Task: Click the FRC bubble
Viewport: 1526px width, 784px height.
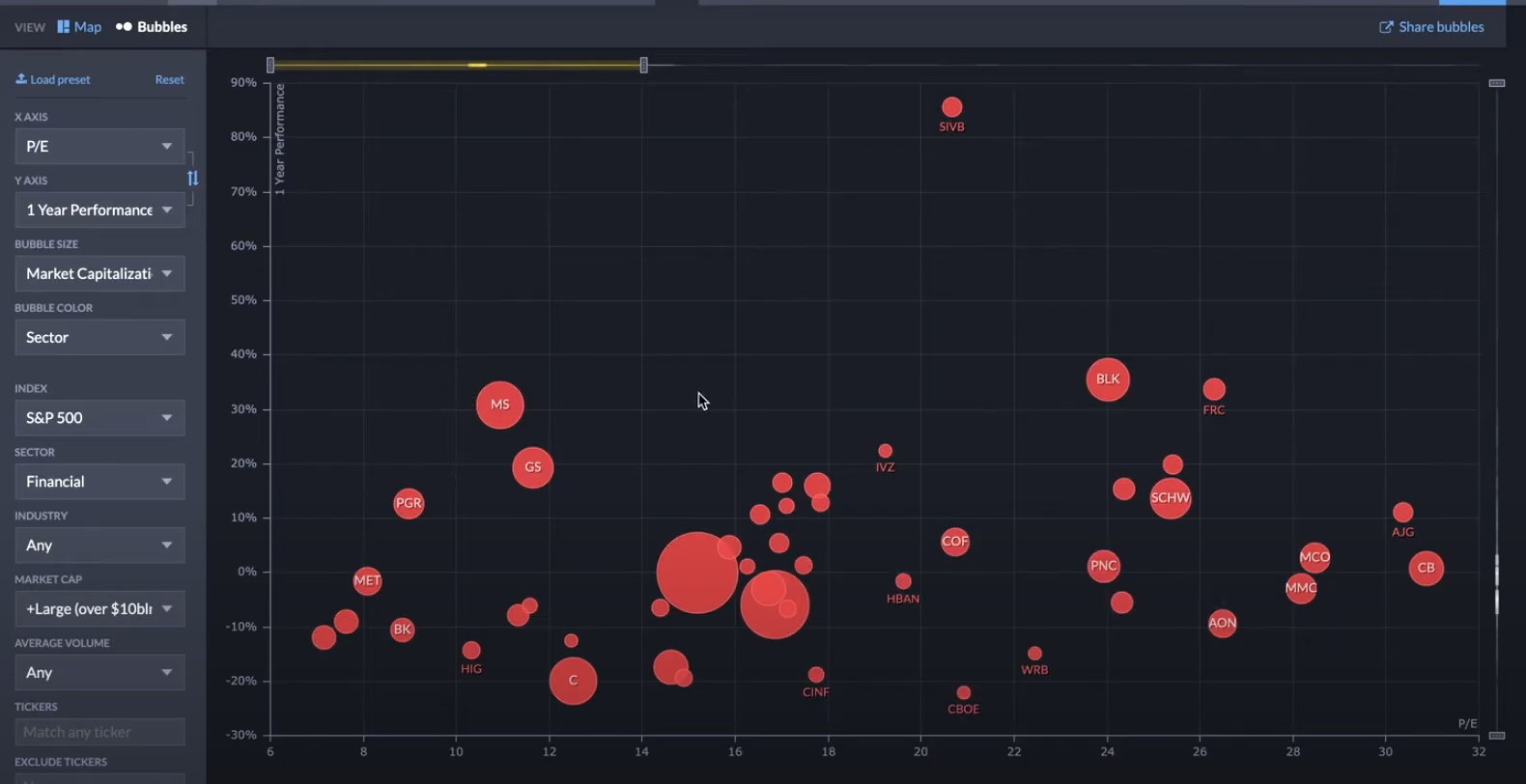Action: click(x=1214, y=389)
